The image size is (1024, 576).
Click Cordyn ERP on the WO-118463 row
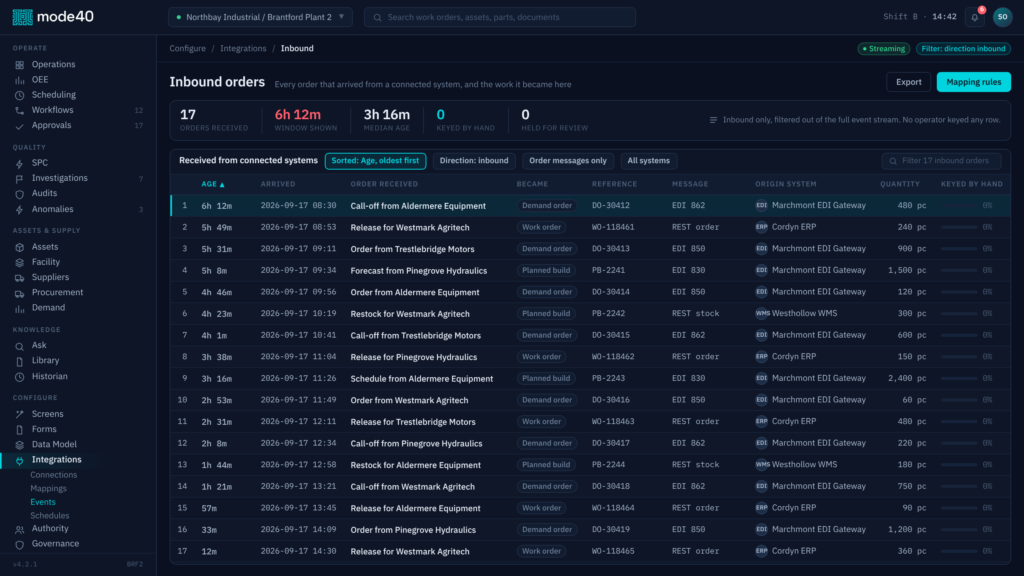pyautogui.click(x=794, y=421)
